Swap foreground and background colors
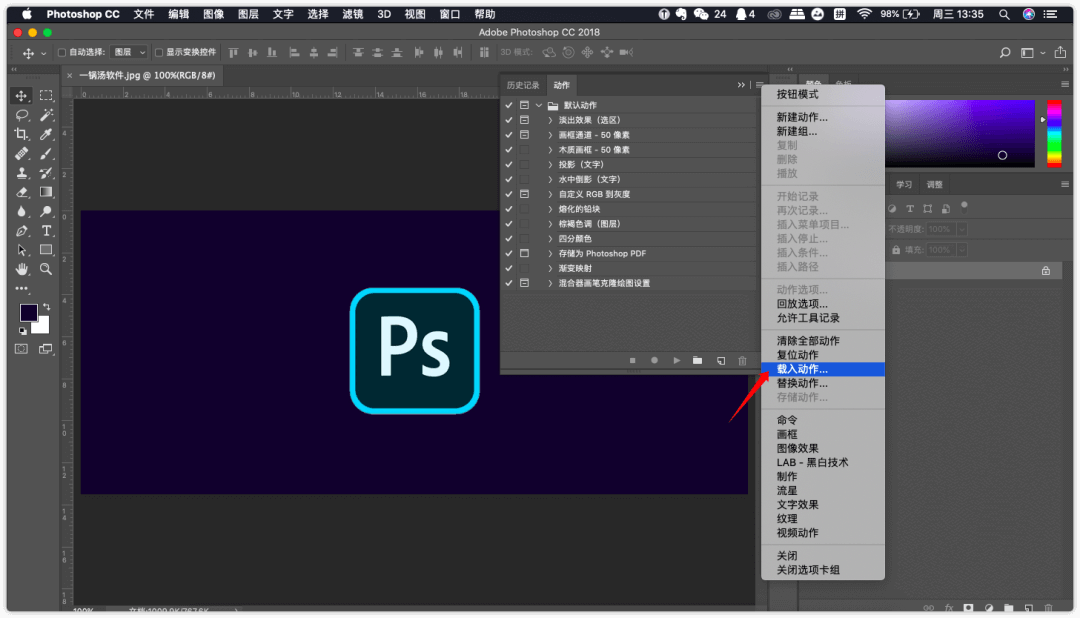The image size is (1080, 618). 47,307
